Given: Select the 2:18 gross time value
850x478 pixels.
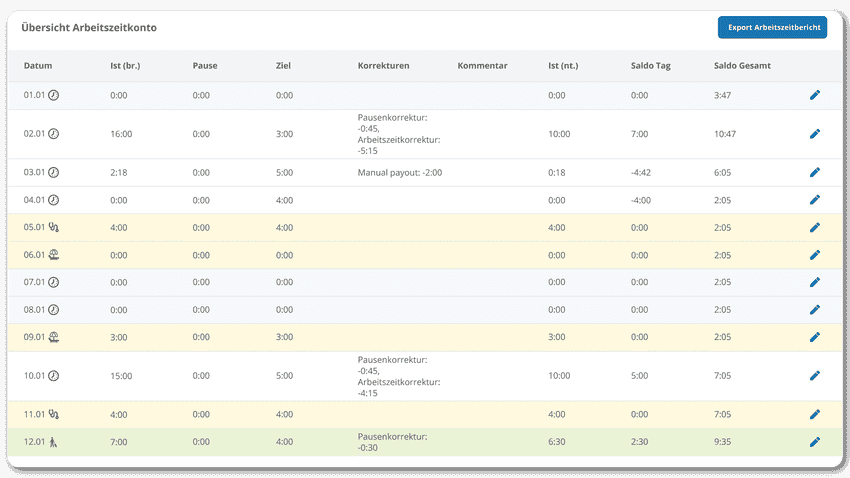Looking at the screenshot, I should [x=119, y=173].
